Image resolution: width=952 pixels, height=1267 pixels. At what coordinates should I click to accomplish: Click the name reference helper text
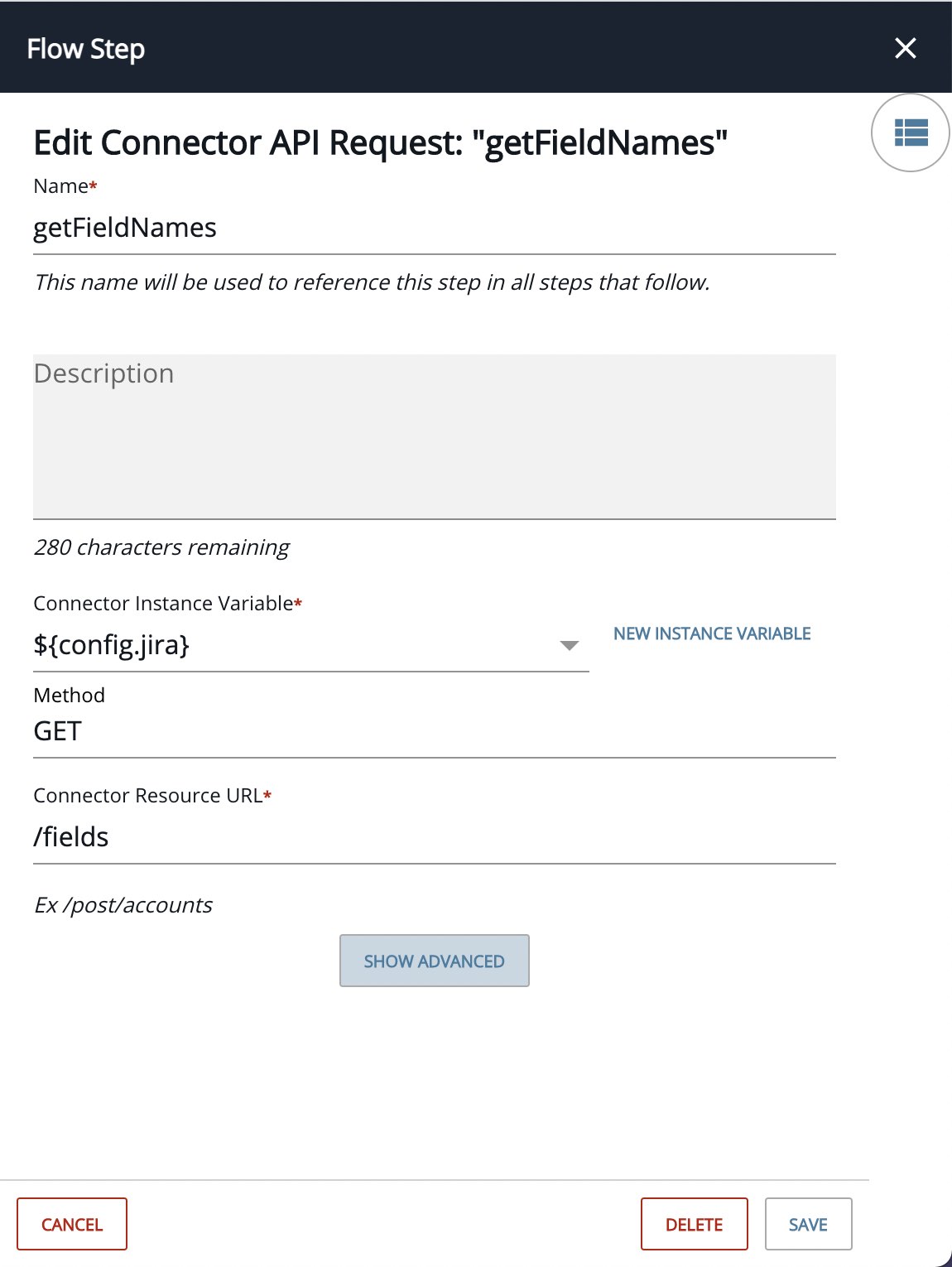(x=372, y=282)
